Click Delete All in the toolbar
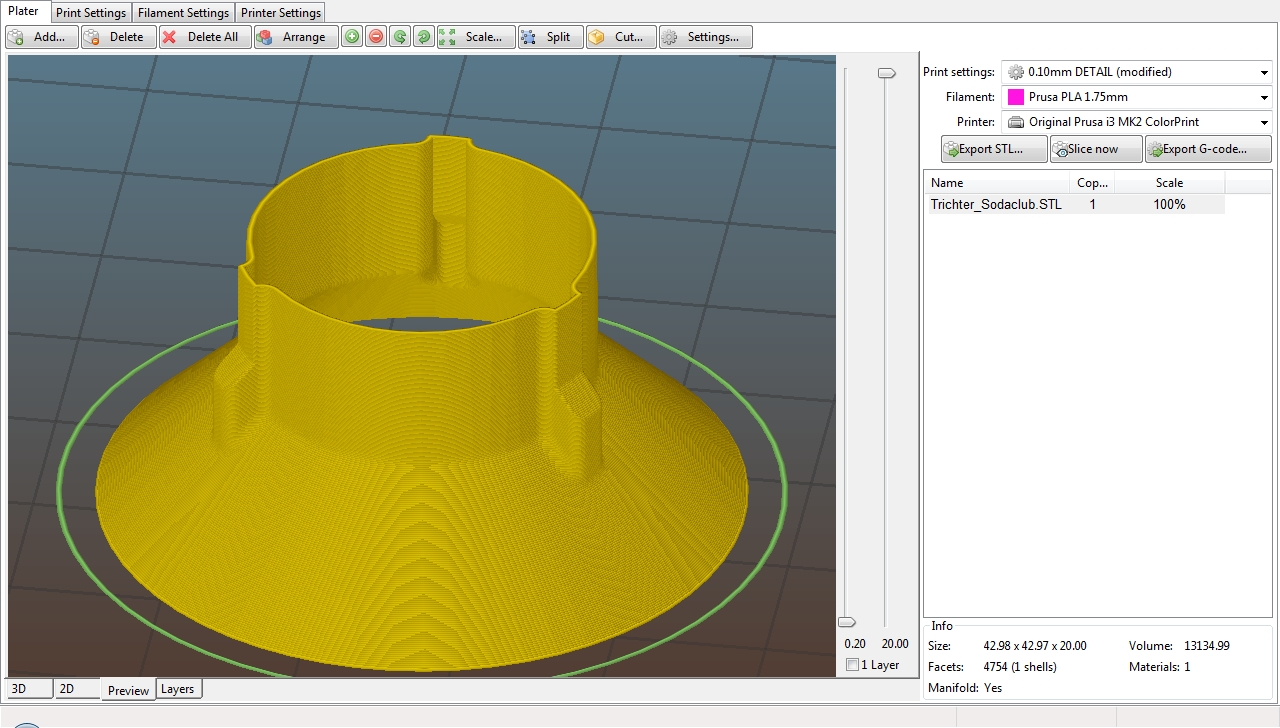This screenshot has width=1280, height=728. coord(205,37)
